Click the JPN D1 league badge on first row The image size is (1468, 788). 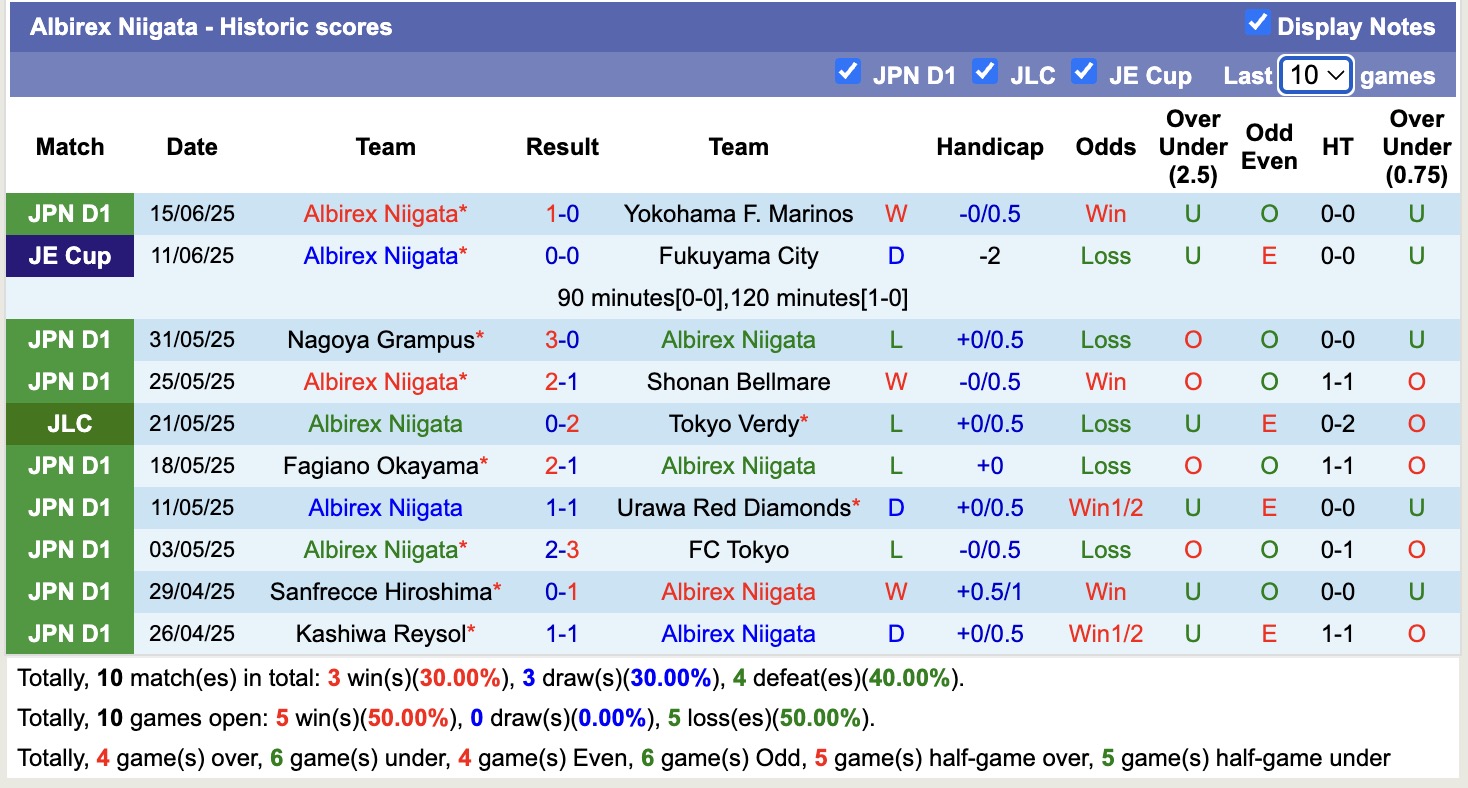click(69, 213)
